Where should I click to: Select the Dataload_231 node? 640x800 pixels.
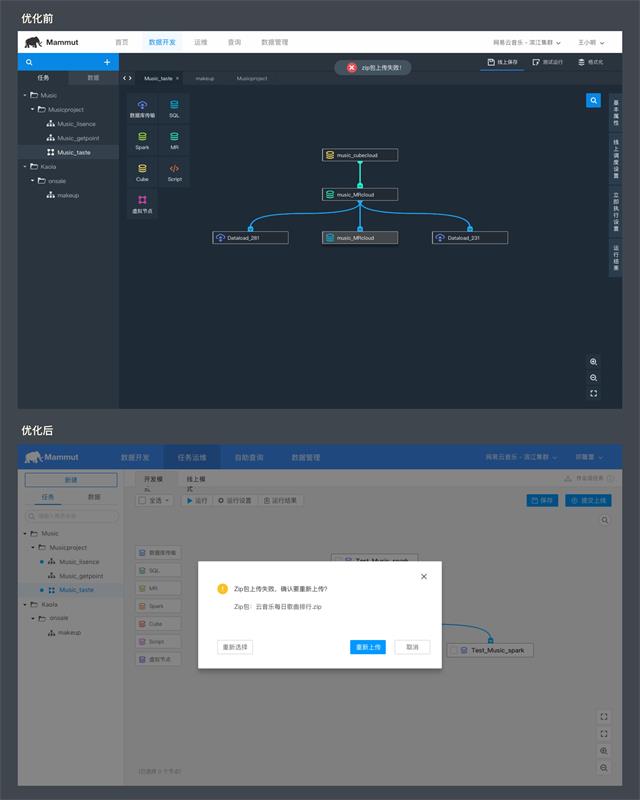pyautogui.click(x=470, y=238)
